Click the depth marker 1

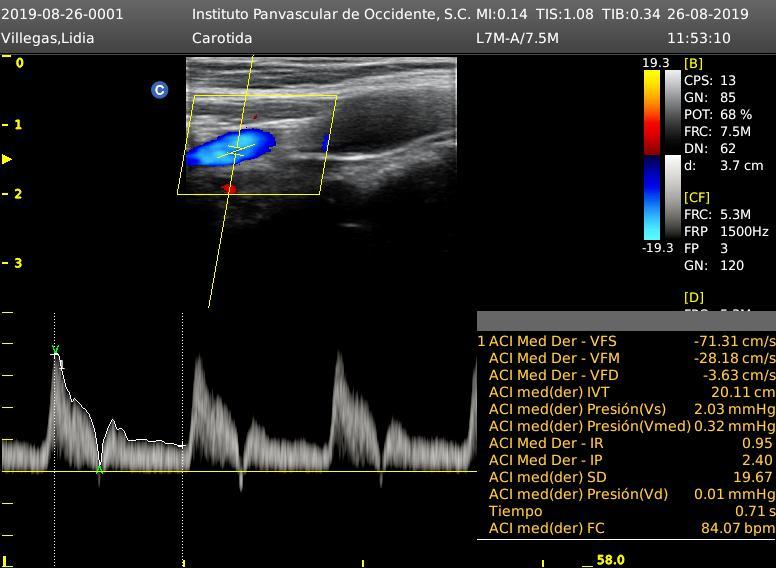pos(18,125)
